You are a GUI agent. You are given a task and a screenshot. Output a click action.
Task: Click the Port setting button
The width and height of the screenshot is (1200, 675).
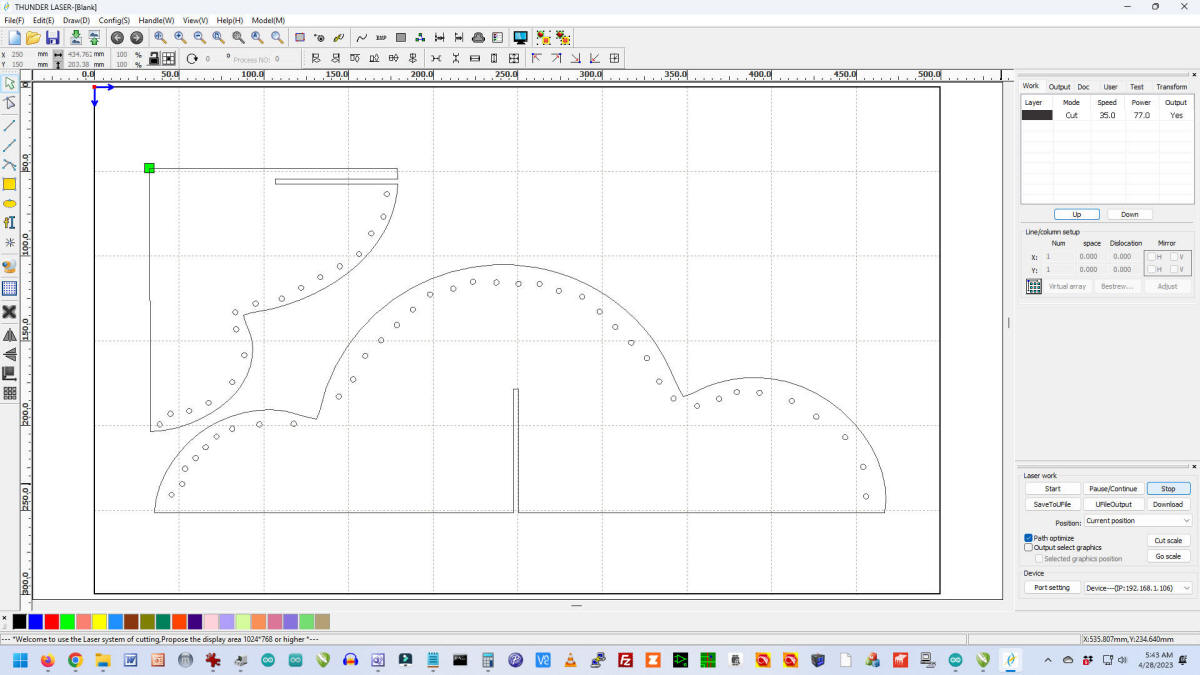pos(1051,588)
